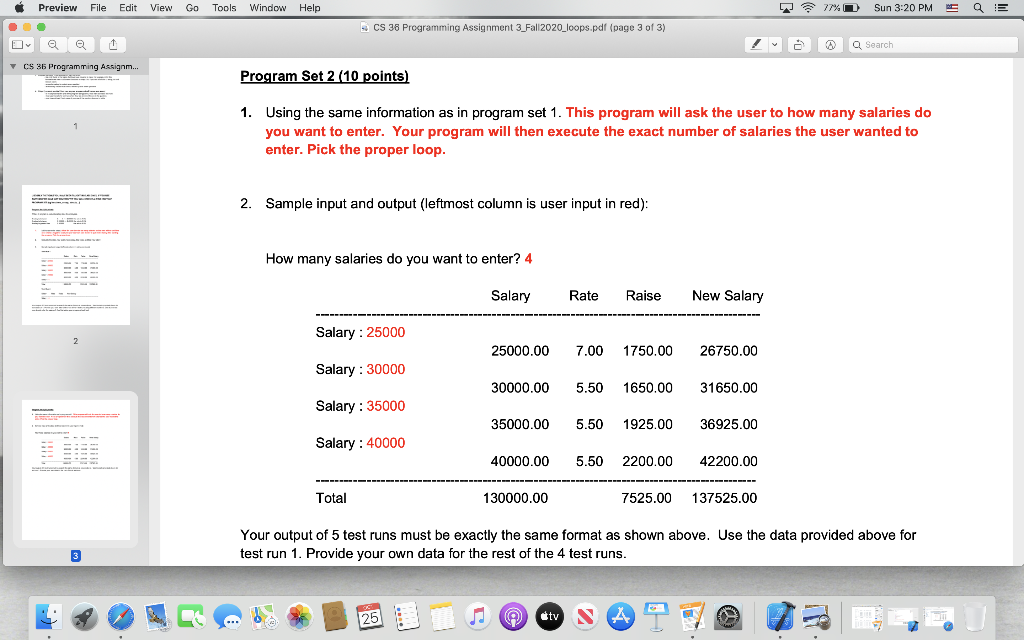
Task: Click the total value 137525.00
Action: tap(724, 498)
